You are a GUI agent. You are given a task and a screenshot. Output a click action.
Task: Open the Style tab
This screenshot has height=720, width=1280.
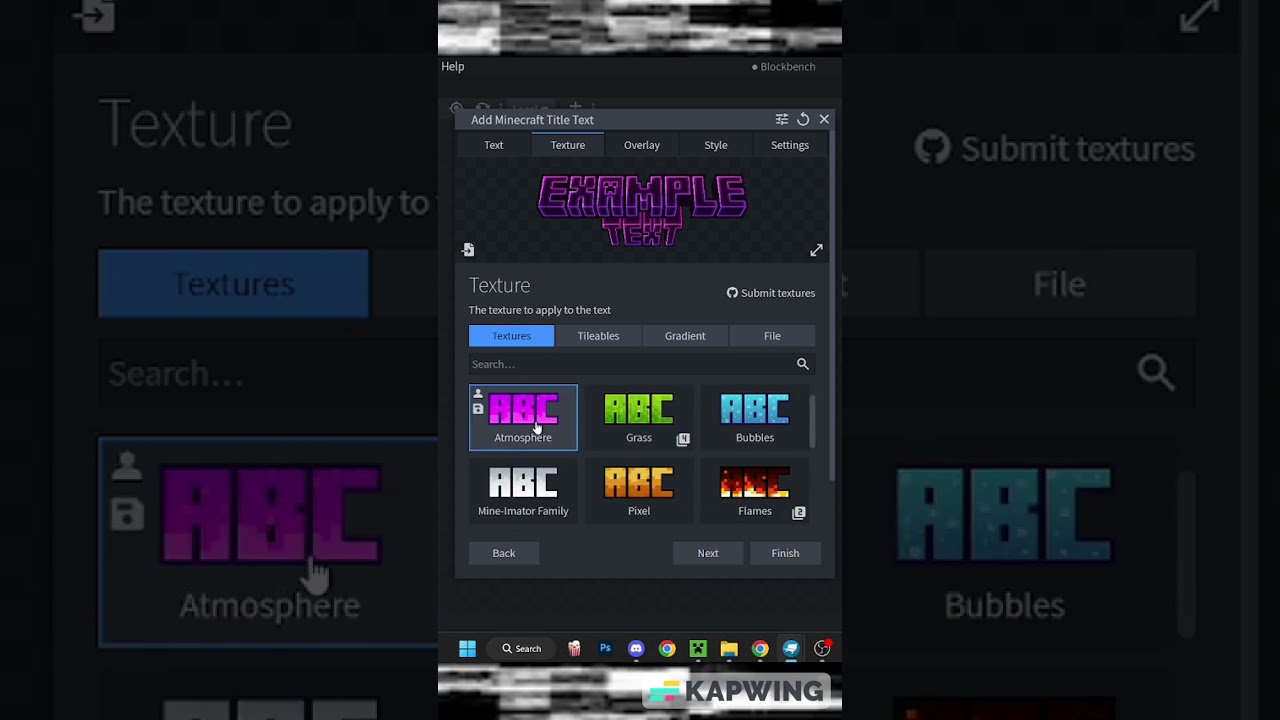pyautogui.click(x=716, y=145)
